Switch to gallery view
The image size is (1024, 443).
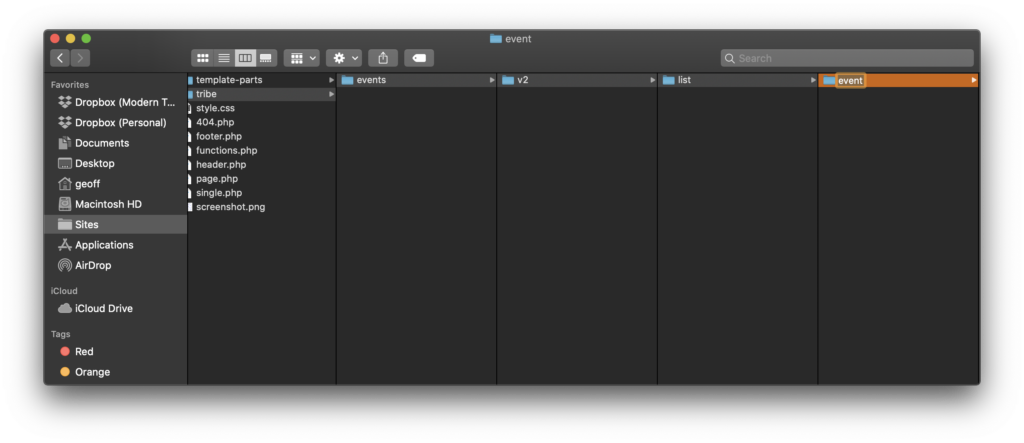pos(266,58)
